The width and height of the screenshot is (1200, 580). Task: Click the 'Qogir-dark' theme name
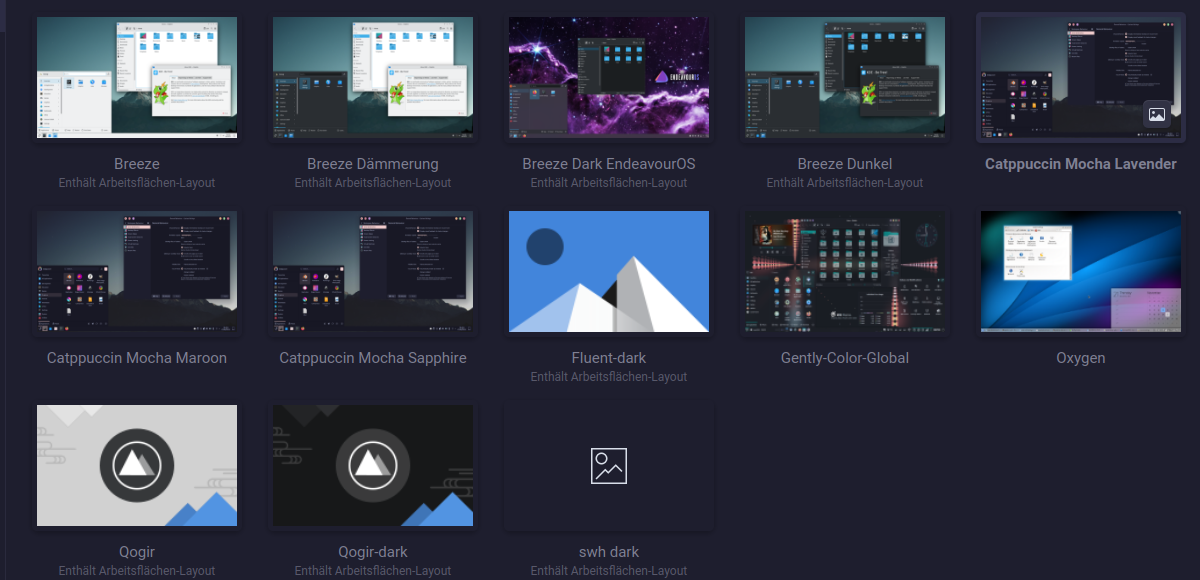pyautogui.click(x=373, y=552)
